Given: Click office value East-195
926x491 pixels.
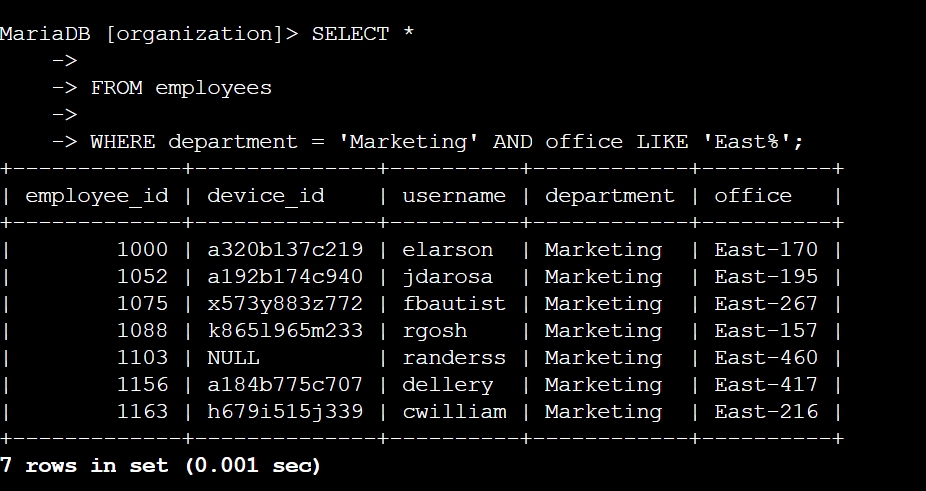Looking at the screenshot, I should [x=766, y=277].
